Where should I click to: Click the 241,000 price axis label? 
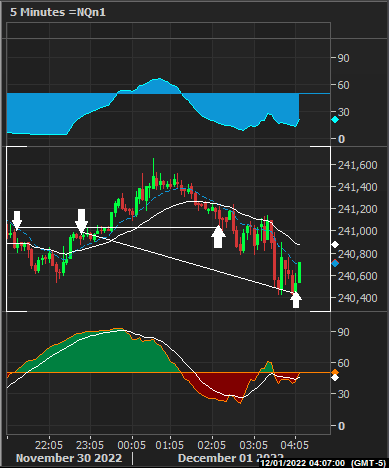(x=358, y=231)
